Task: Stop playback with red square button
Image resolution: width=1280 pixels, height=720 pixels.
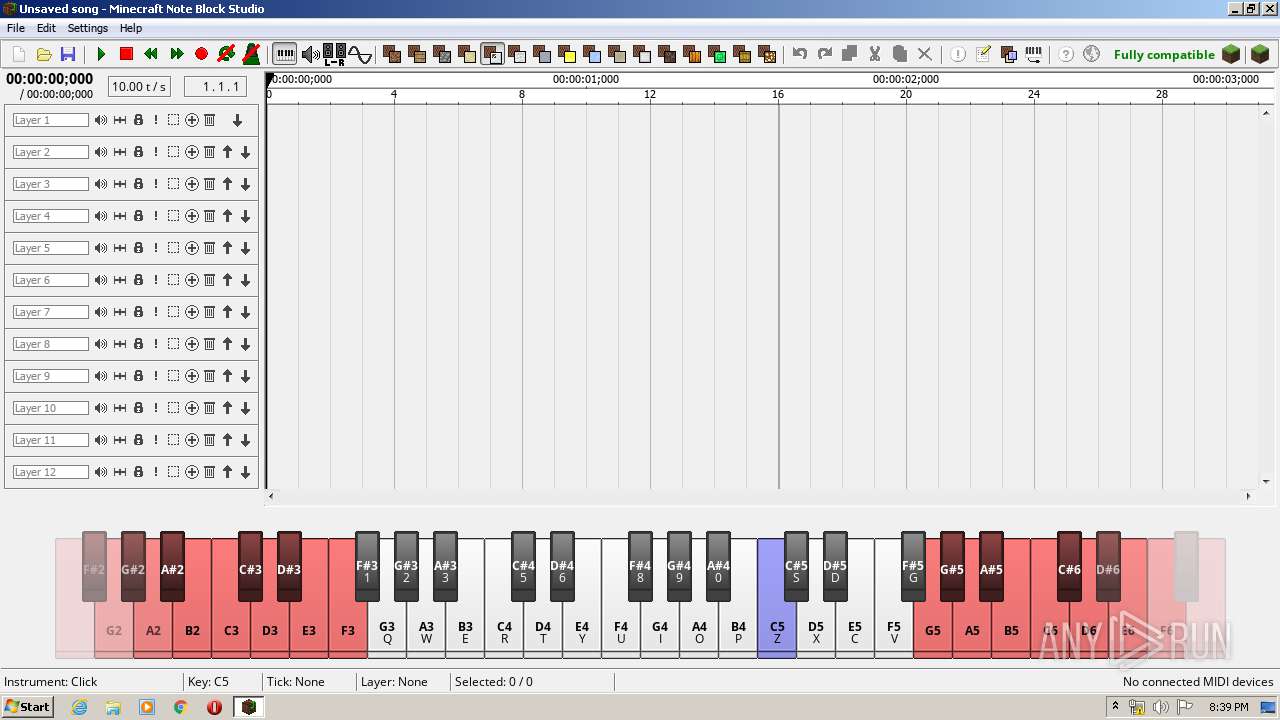Action: (126, 54)
